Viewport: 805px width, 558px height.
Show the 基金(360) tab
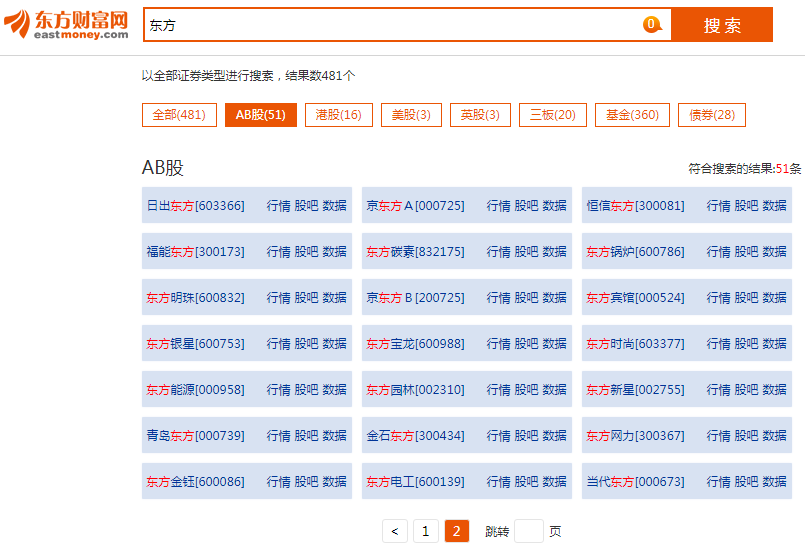point(632,114)
